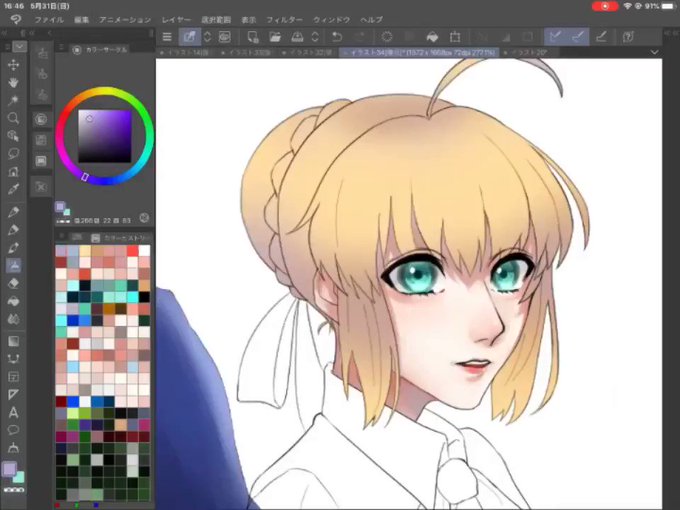Click the New canvas icon
This screenshot has width=680, height=510.
(x=252, y=37)
